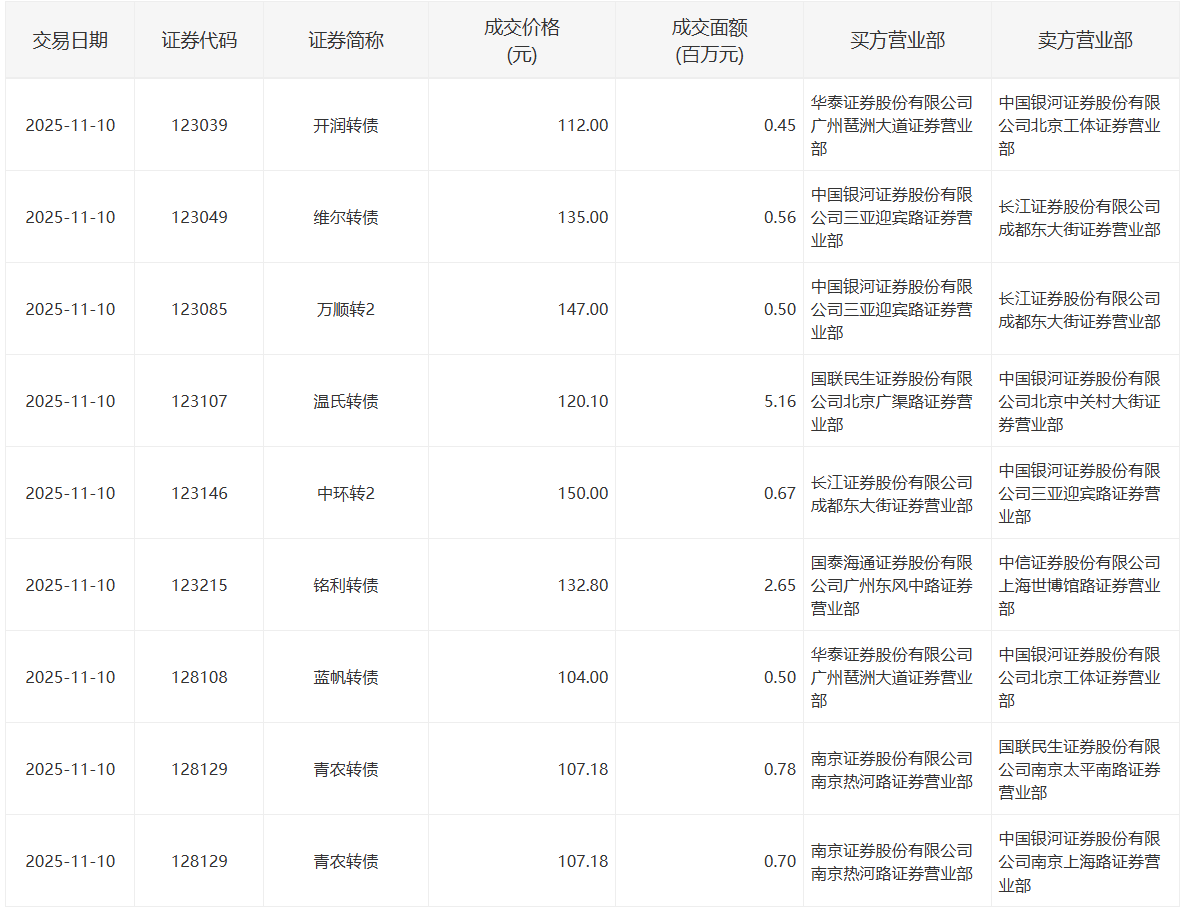
Task: Click the 中信证券 上海世博馆路 seller cell
Action: pos(1079,586)
